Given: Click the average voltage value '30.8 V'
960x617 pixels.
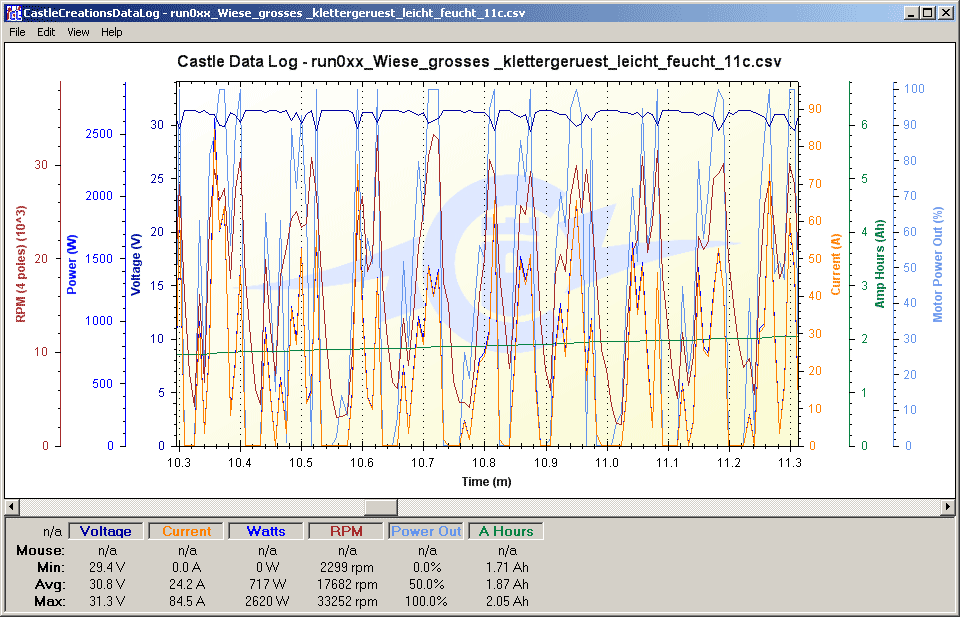Looking at the screenshot, I should tap(107, 585).
